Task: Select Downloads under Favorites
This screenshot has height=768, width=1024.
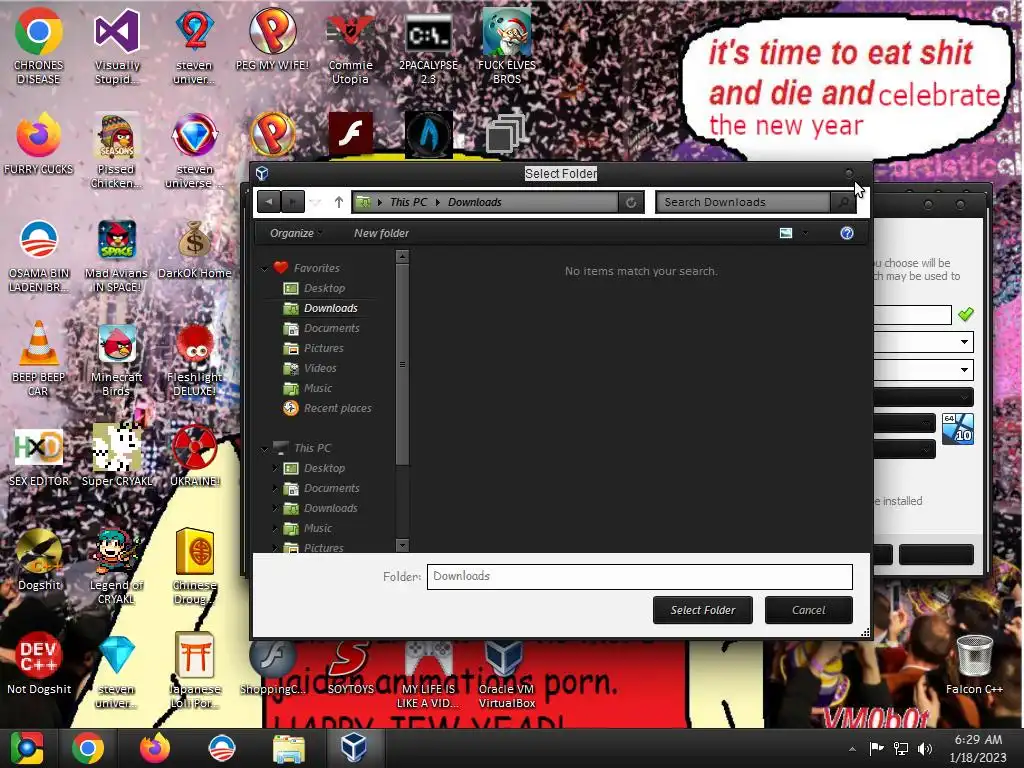Action: tap(330, 308)
